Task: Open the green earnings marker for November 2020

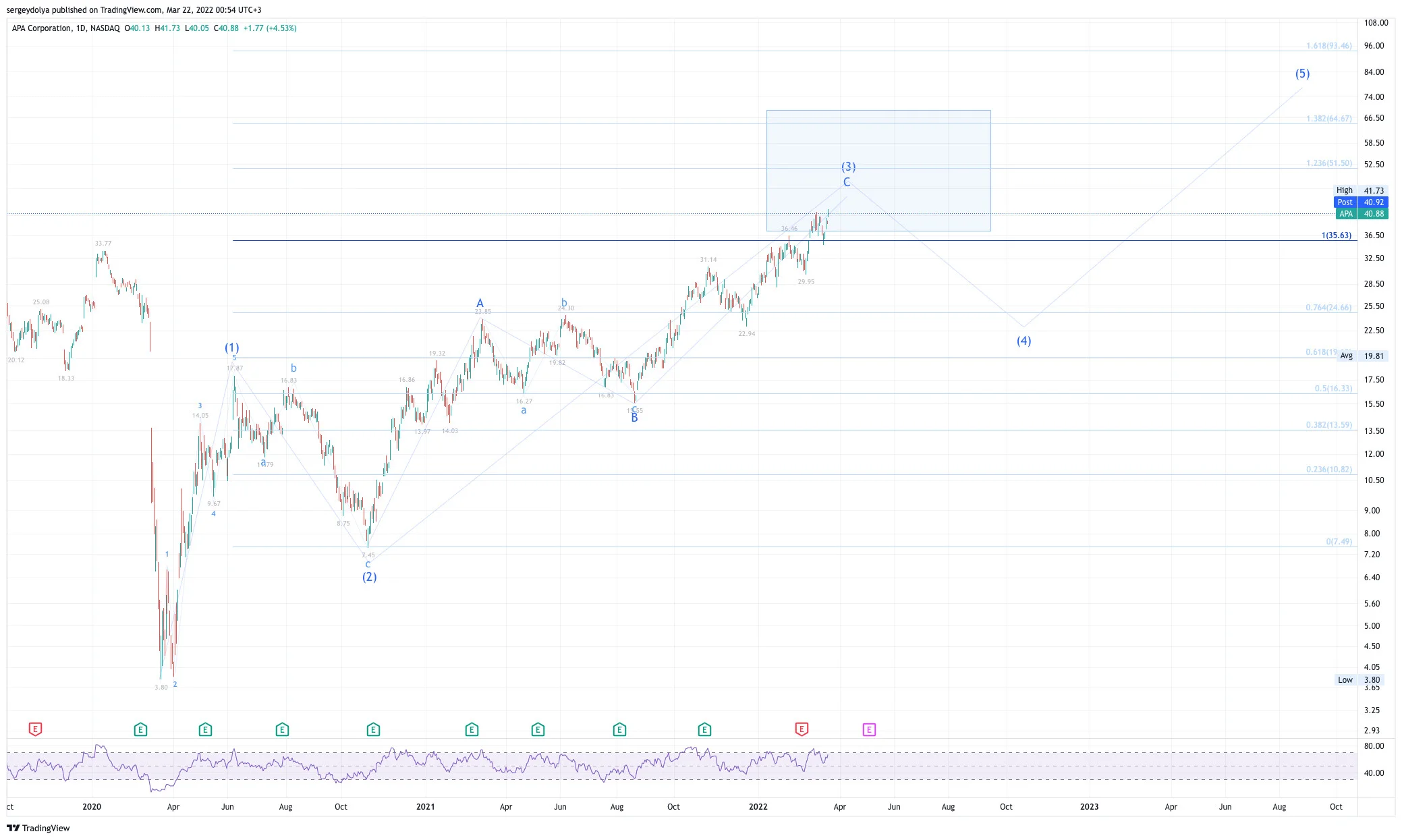Action: (373, 729)
